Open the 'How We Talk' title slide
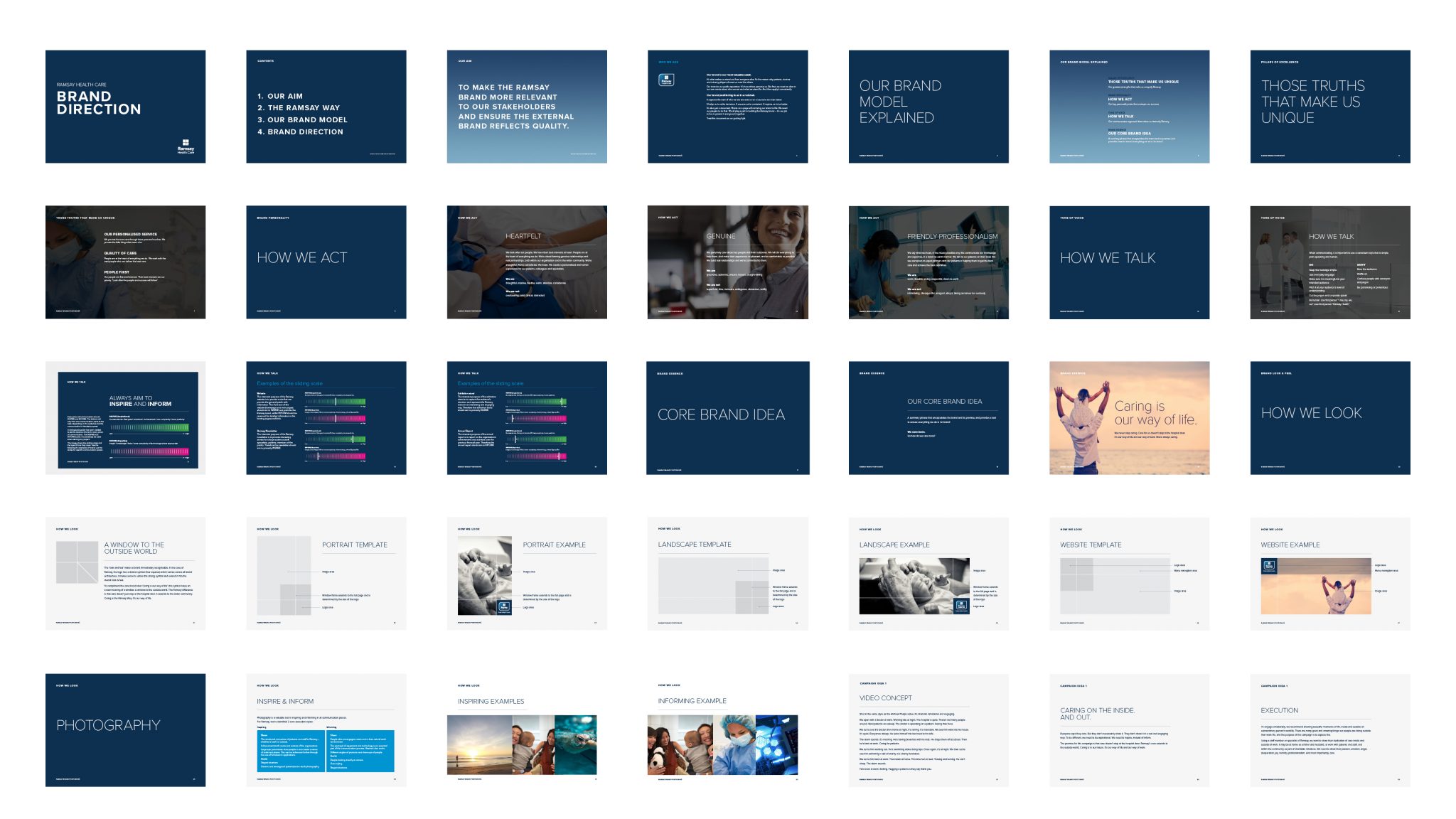 tap(1129, 262)
